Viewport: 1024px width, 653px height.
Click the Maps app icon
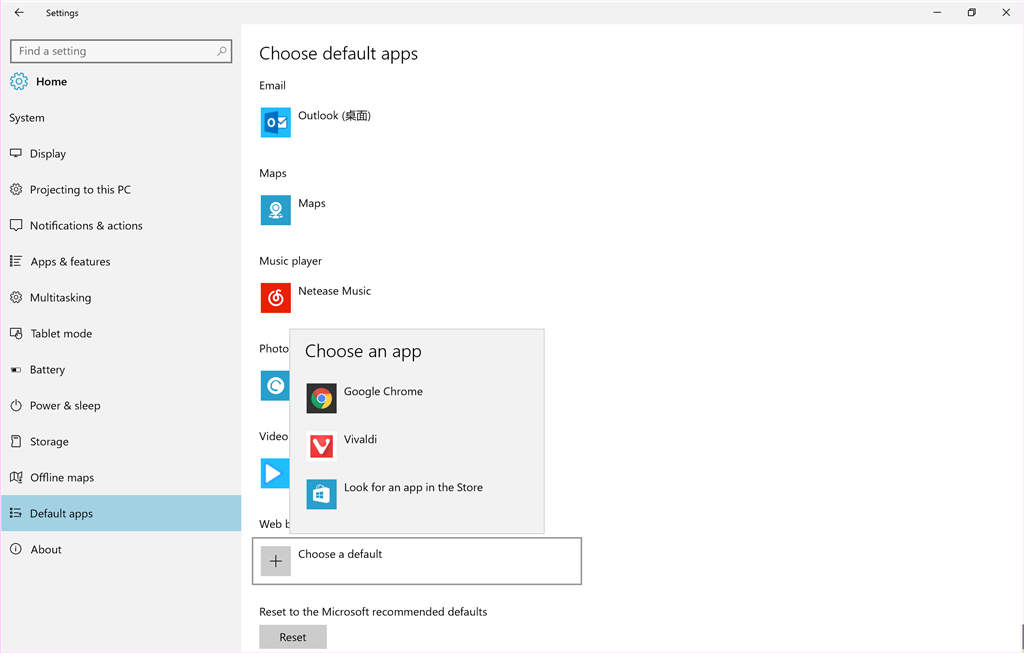coord(276,210)
